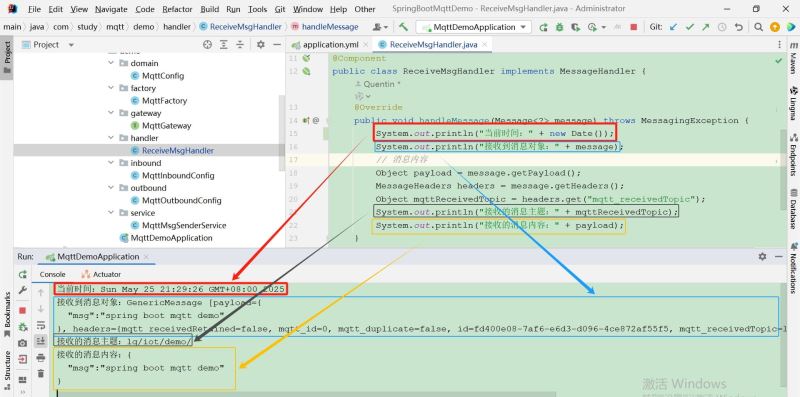The image size is (800, 397).
Task: Open the MqttDemoApplication run configuration dropdown
Action: pos(473,27)
